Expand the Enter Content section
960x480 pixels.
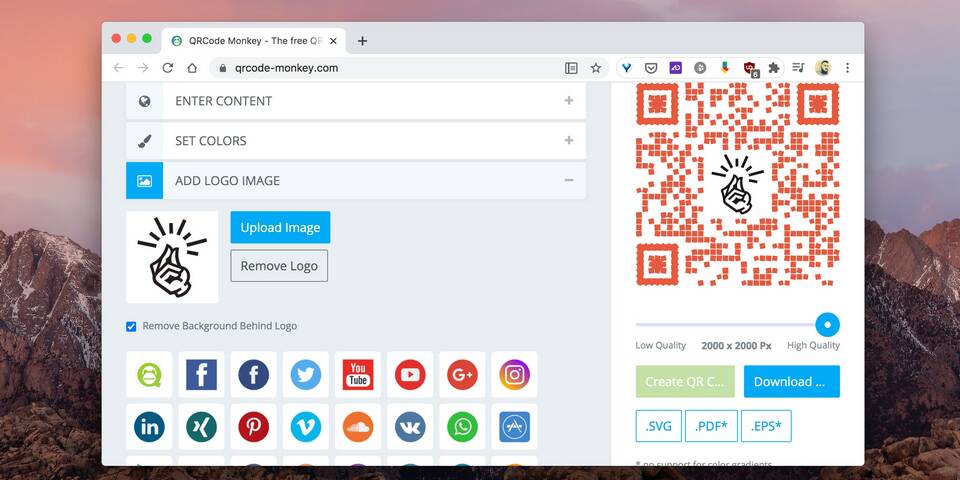[355, 101]
